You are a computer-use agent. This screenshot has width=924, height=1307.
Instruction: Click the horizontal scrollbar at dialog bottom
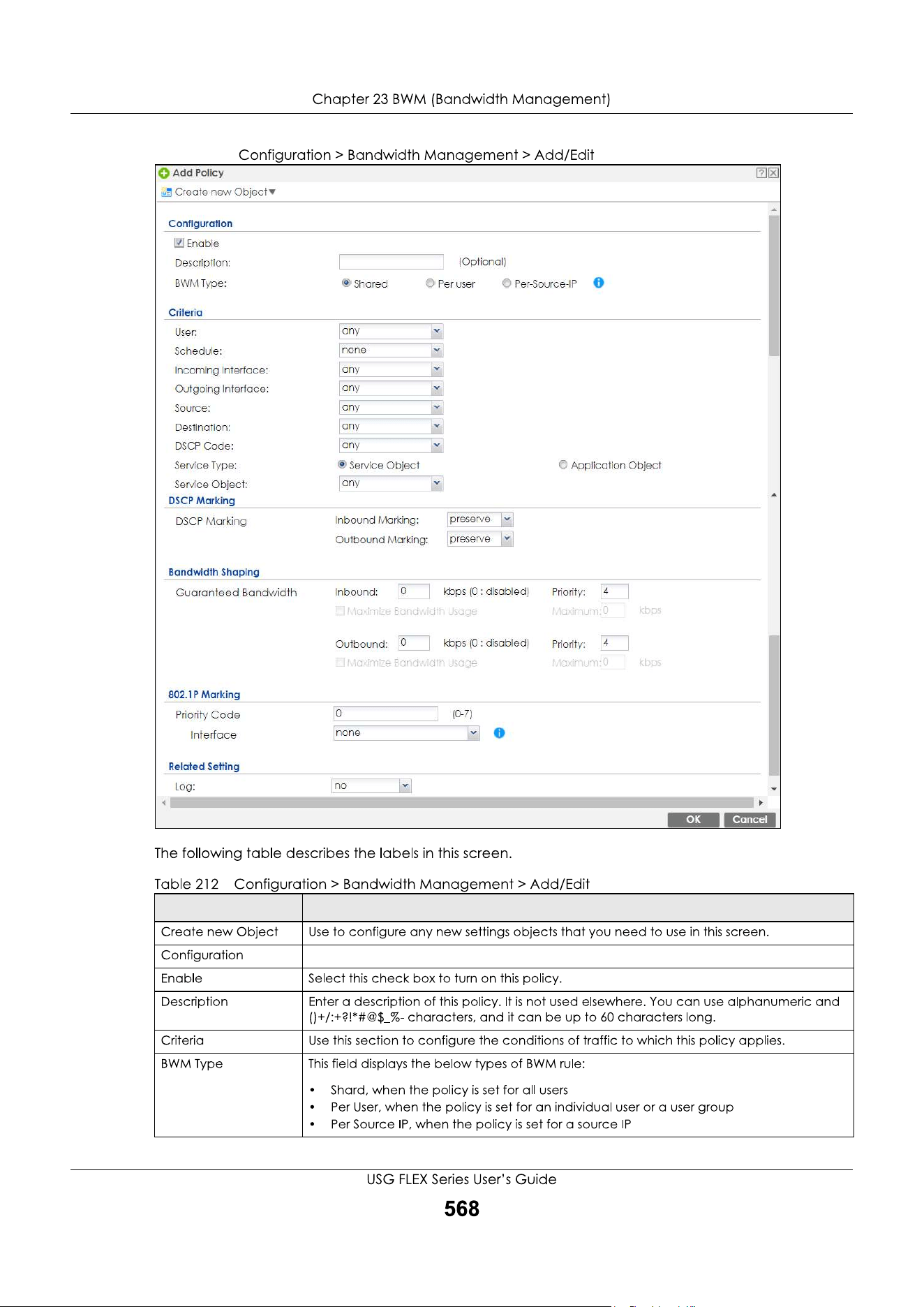462,803
